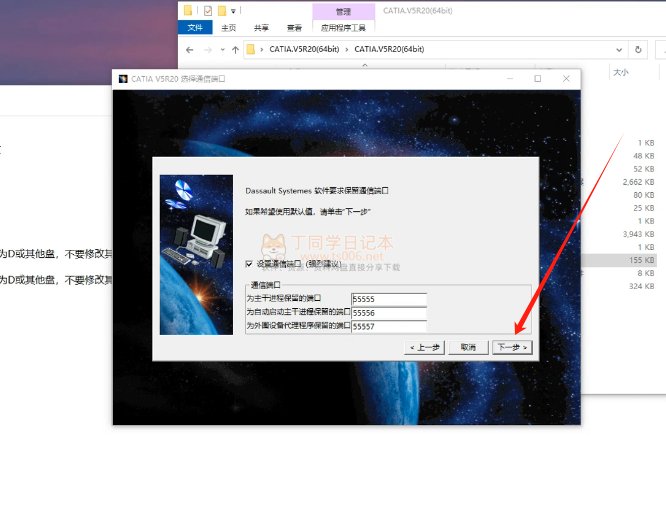
Task: Close the CATIA V5R20 installer window
Action: click(x=566, y=79)
